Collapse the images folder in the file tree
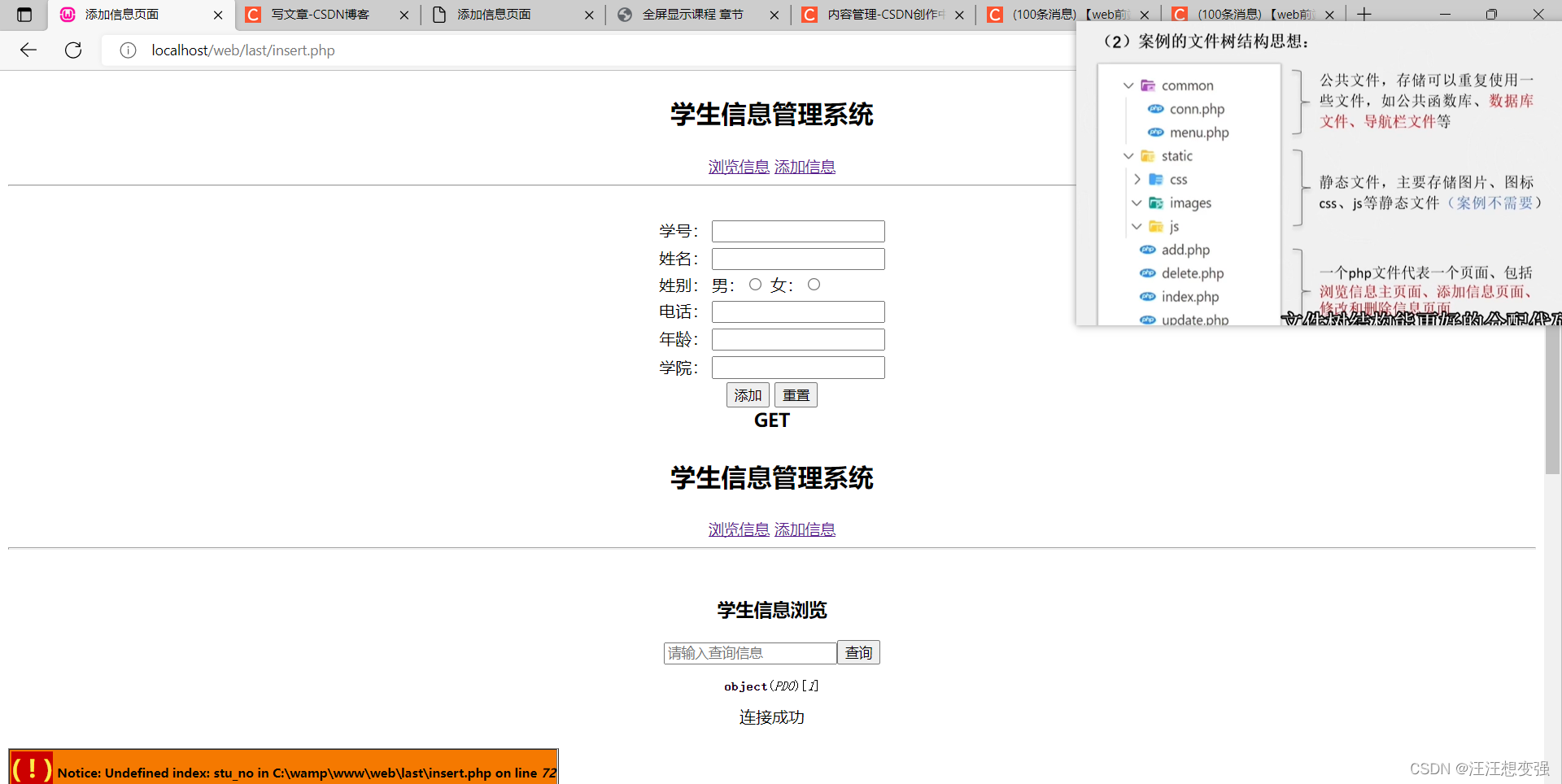The image size is (1562, 784). (1137, 203)
